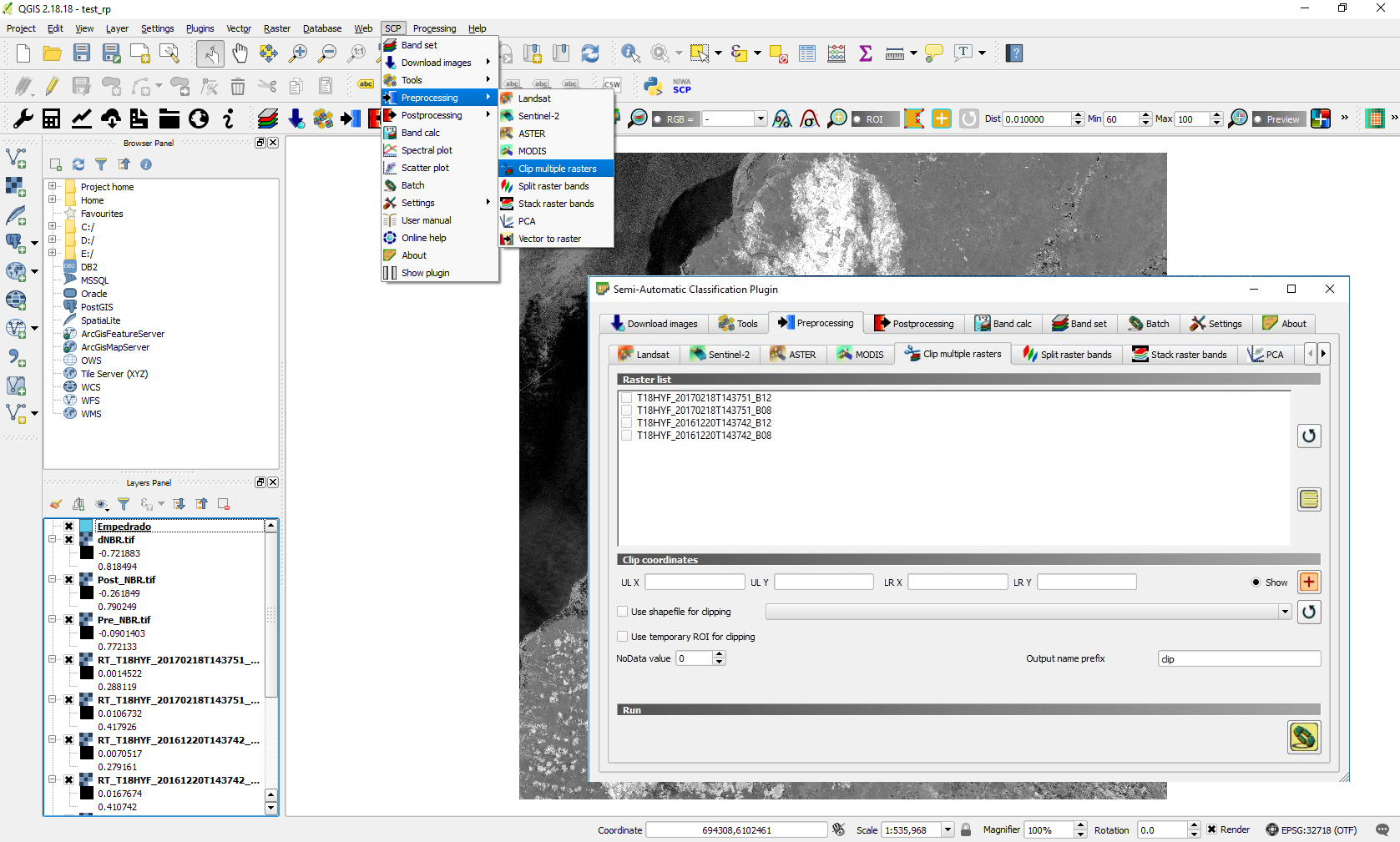This screenshot has width=1400, height=842.
Task: Check the T18HYF_20170218T143751_B12 raster
Action: pyautogui.click(x=626, y=398)
